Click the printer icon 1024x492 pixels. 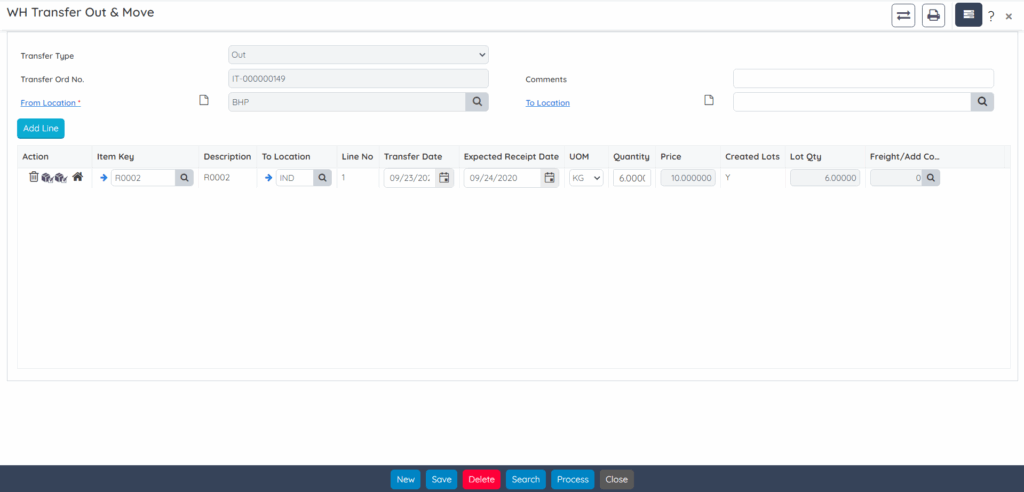[x=933, y=15]
